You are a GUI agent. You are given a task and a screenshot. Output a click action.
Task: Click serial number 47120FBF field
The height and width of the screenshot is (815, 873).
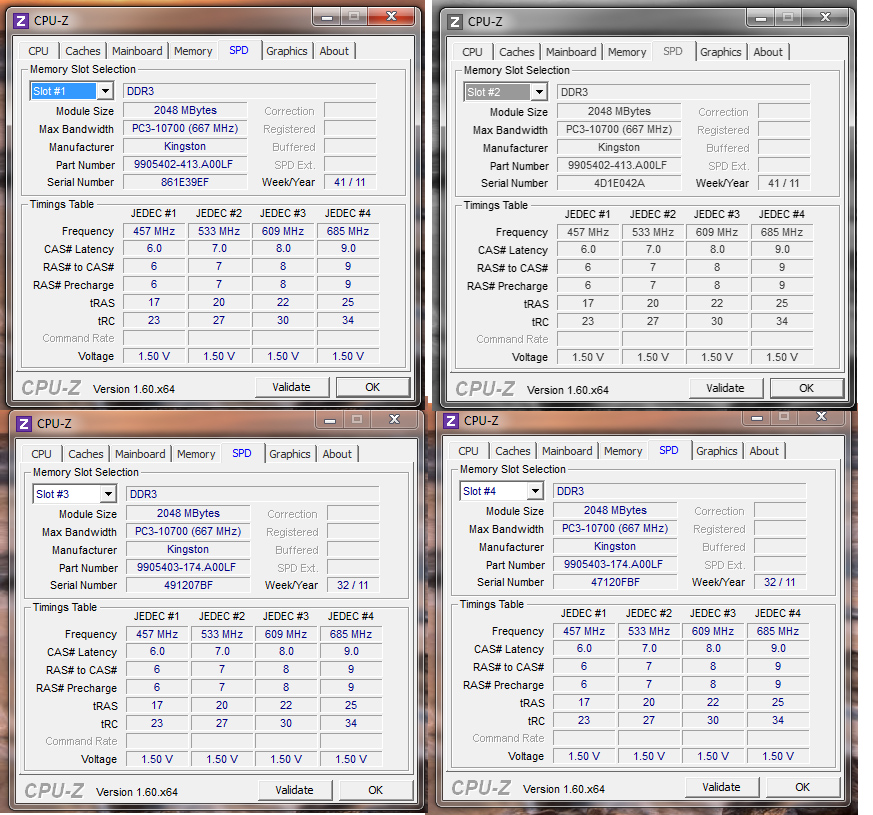click(615, 582)
